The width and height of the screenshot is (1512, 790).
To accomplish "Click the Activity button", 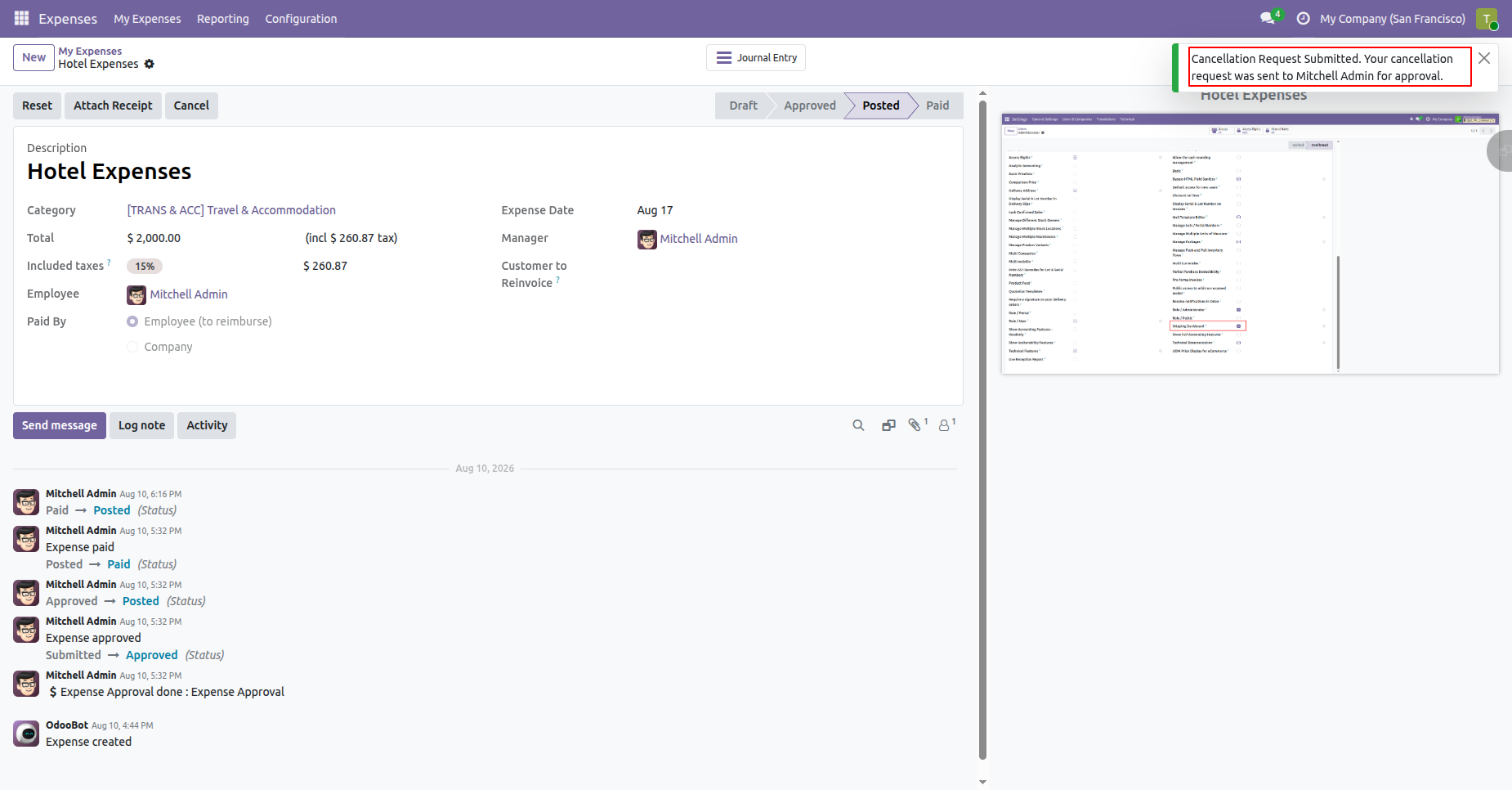I will 207,425.
